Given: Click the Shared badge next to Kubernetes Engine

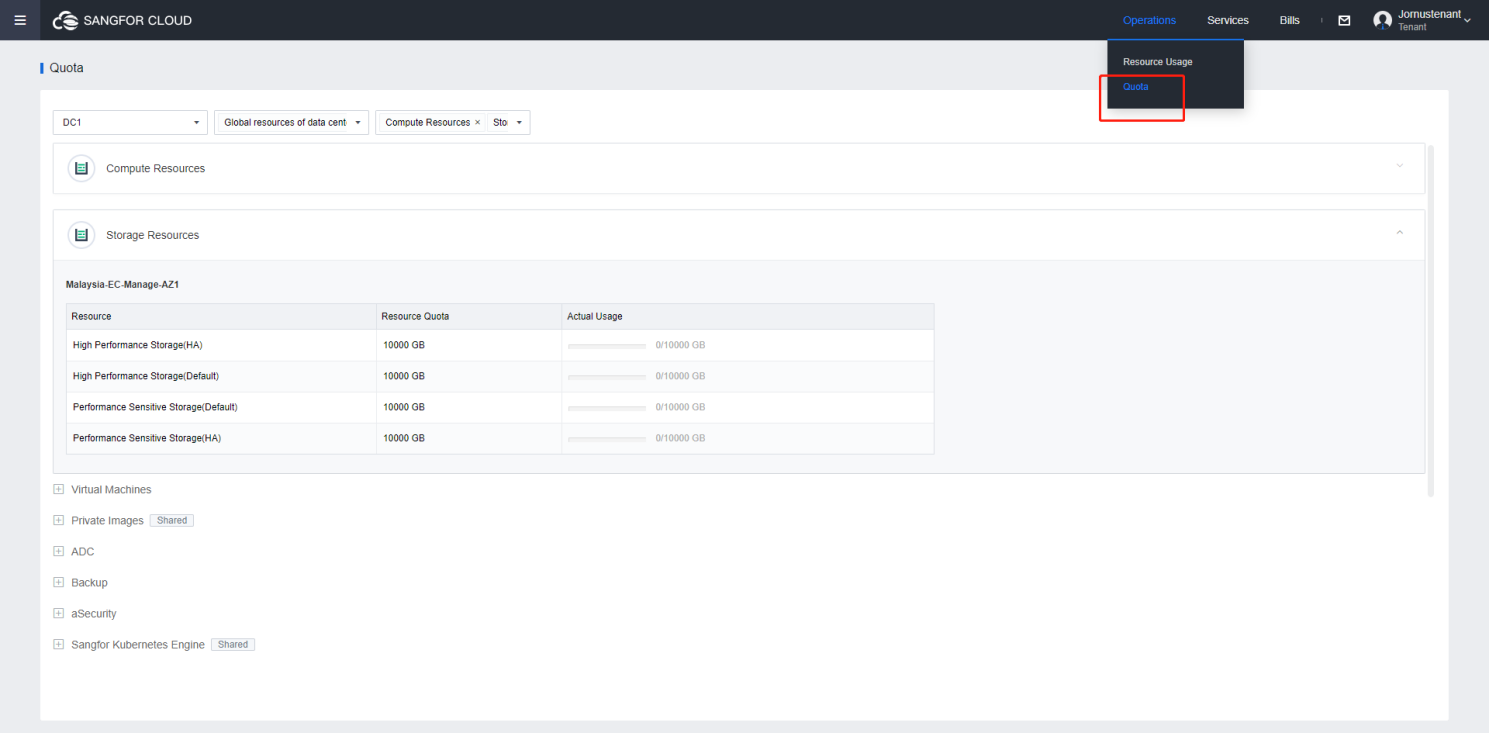Looking at the screenshot, I should point(233,645).
